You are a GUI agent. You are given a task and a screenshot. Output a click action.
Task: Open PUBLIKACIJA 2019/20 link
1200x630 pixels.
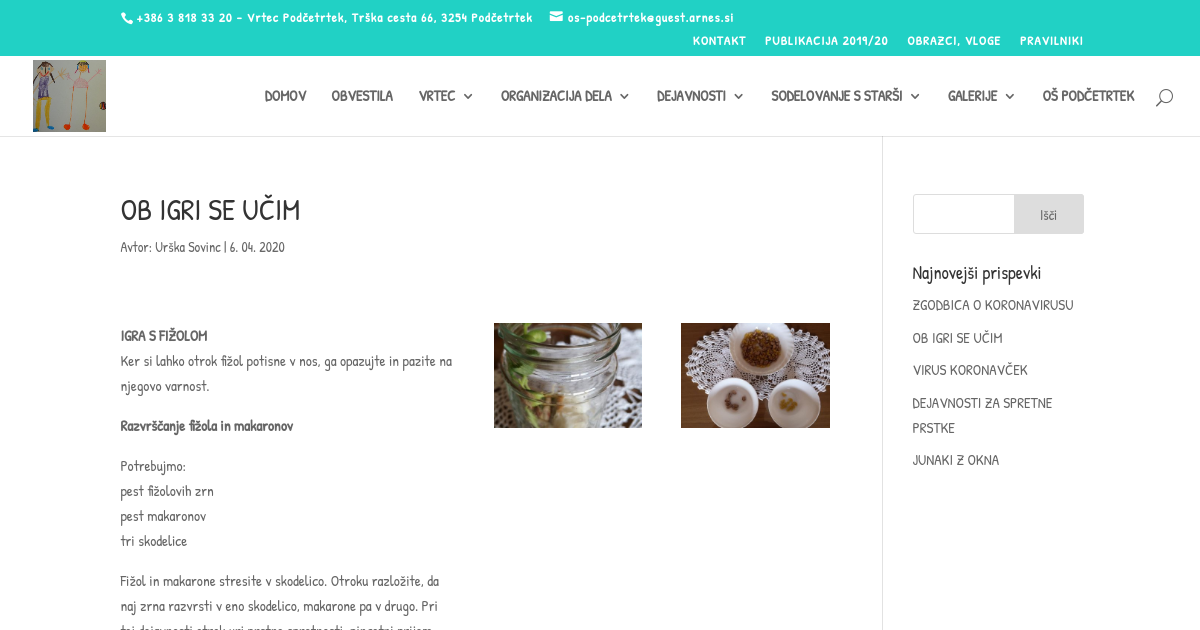point(826,41)
